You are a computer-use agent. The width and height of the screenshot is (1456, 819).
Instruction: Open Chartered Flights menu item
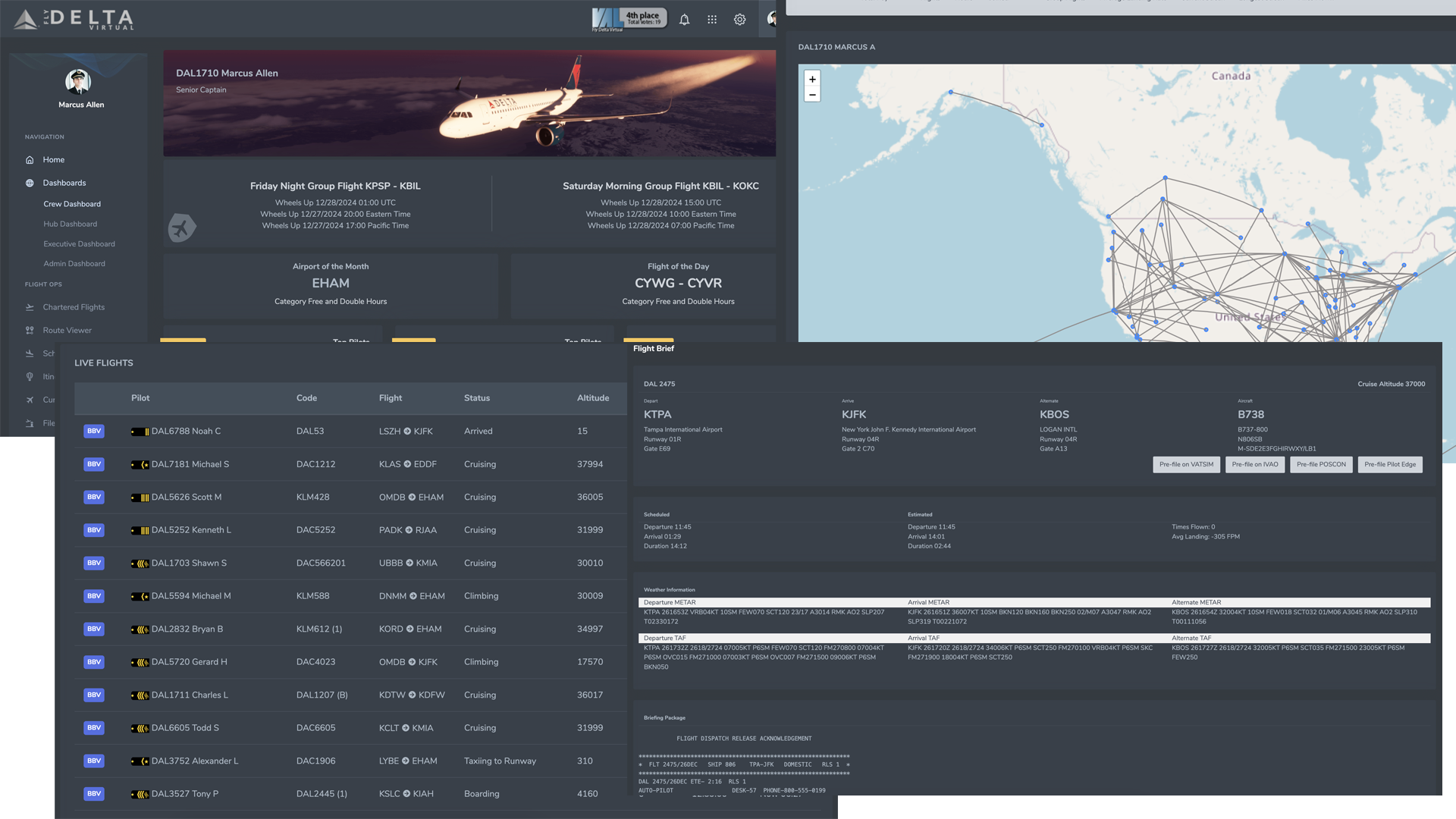(74, 307)
